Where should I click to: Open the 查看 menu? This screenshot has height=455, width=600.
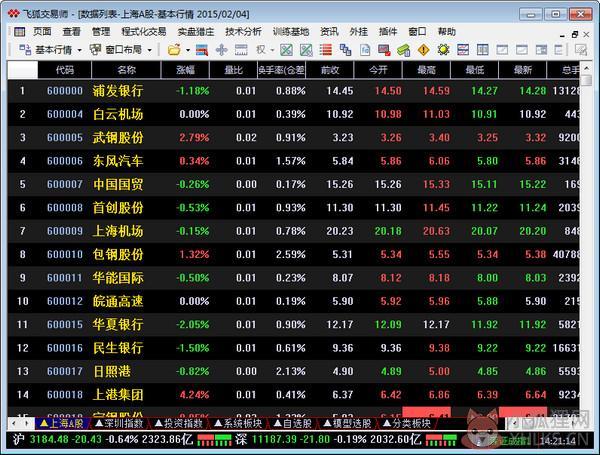[x=72, y=32]
